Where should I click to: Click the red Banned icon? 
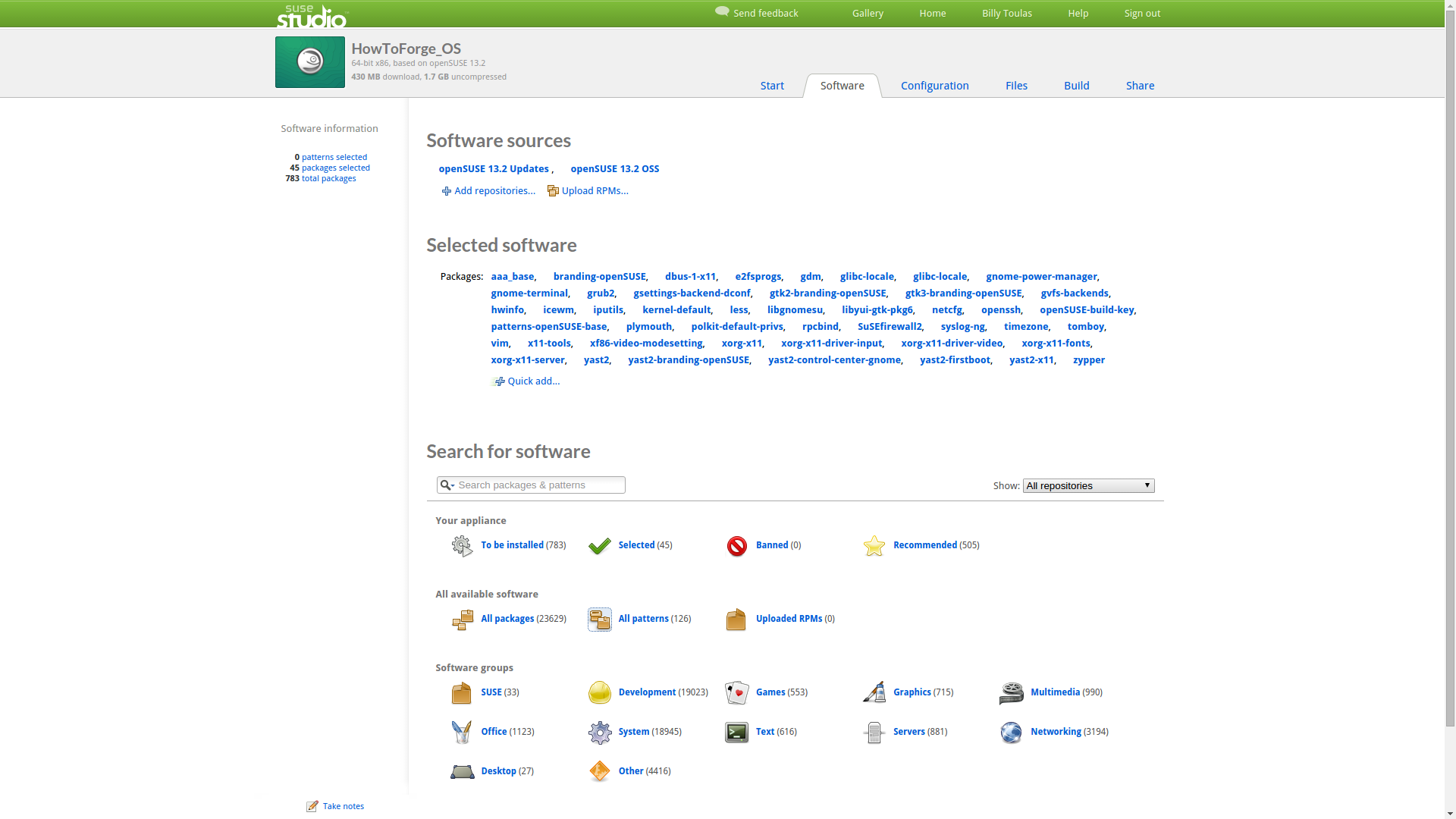pyautogui.click(x=737, y=546)
